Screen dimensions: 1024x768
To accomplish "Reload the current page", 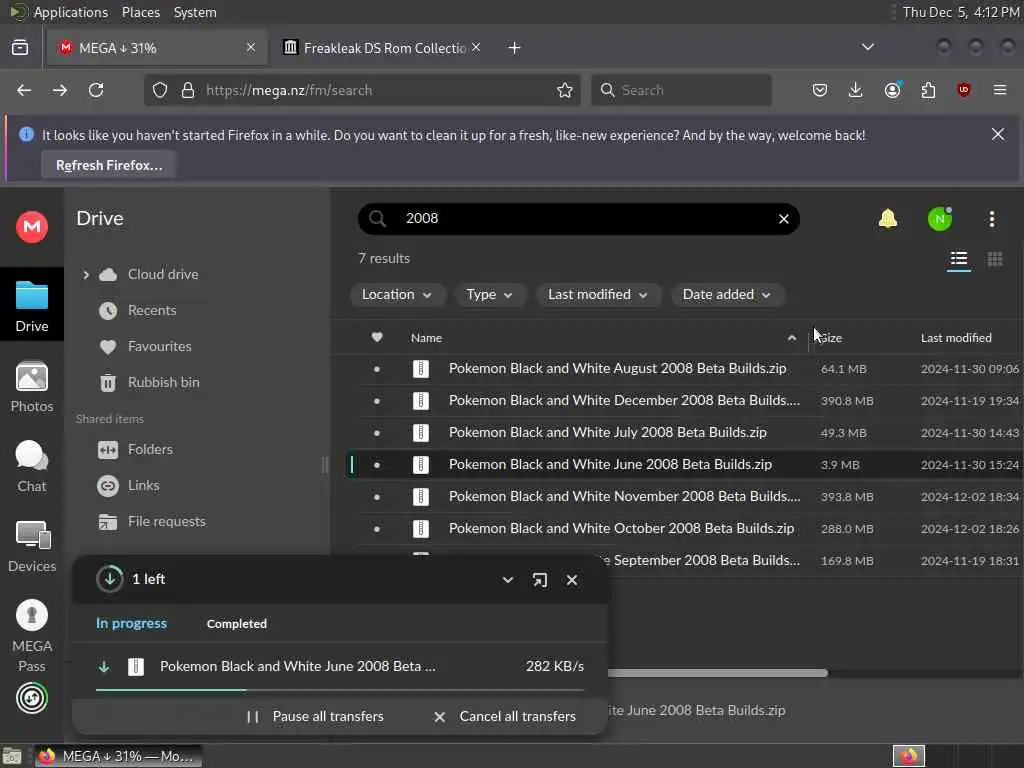I will point(96,90).
